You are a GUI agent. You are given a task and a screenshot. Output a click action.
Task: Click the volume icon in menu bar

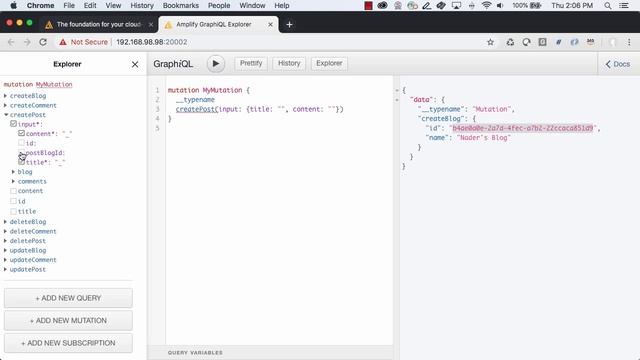[500, 5]
